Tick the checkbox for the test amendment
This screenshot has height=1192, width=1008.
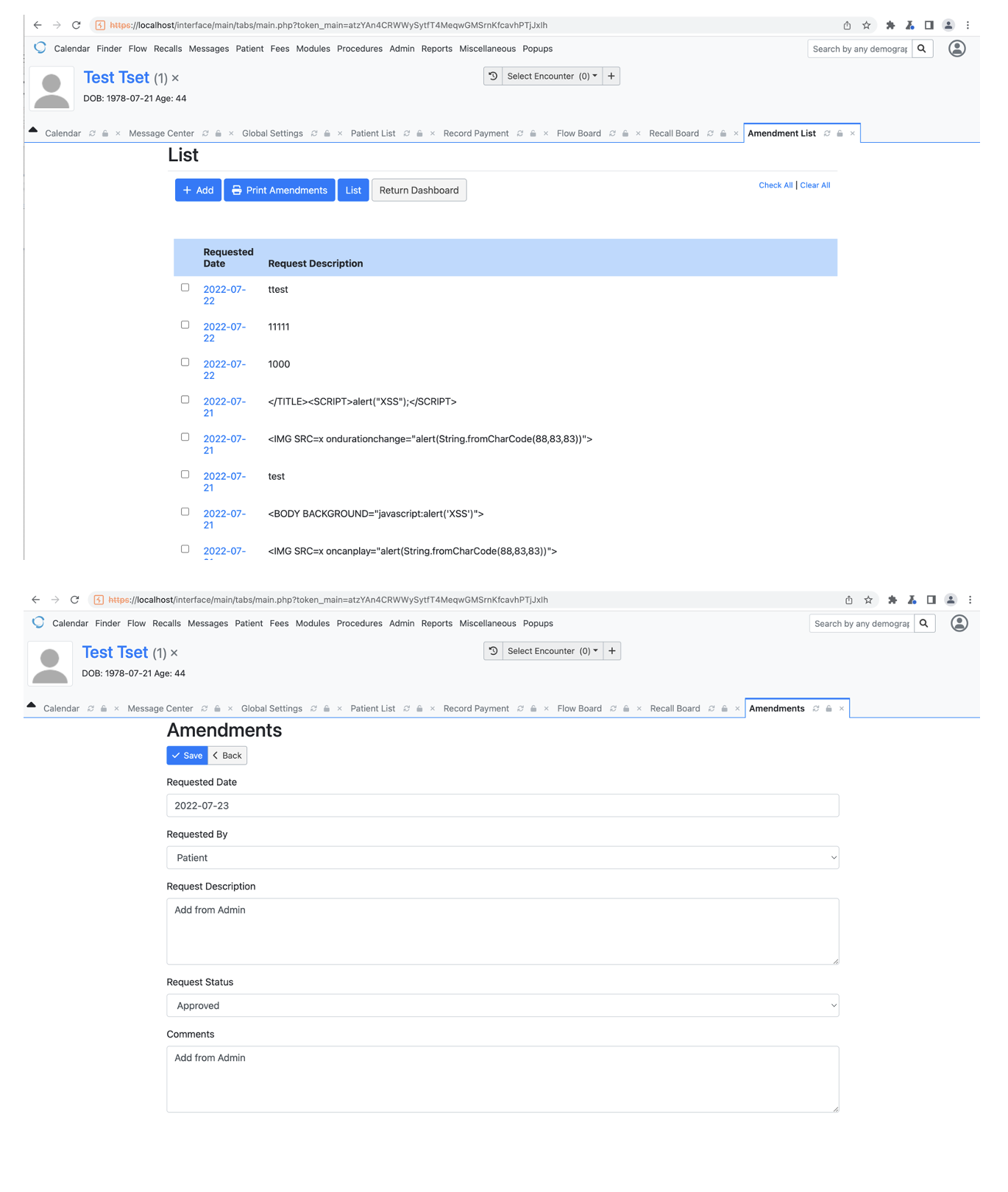click(x=185, y=475)
